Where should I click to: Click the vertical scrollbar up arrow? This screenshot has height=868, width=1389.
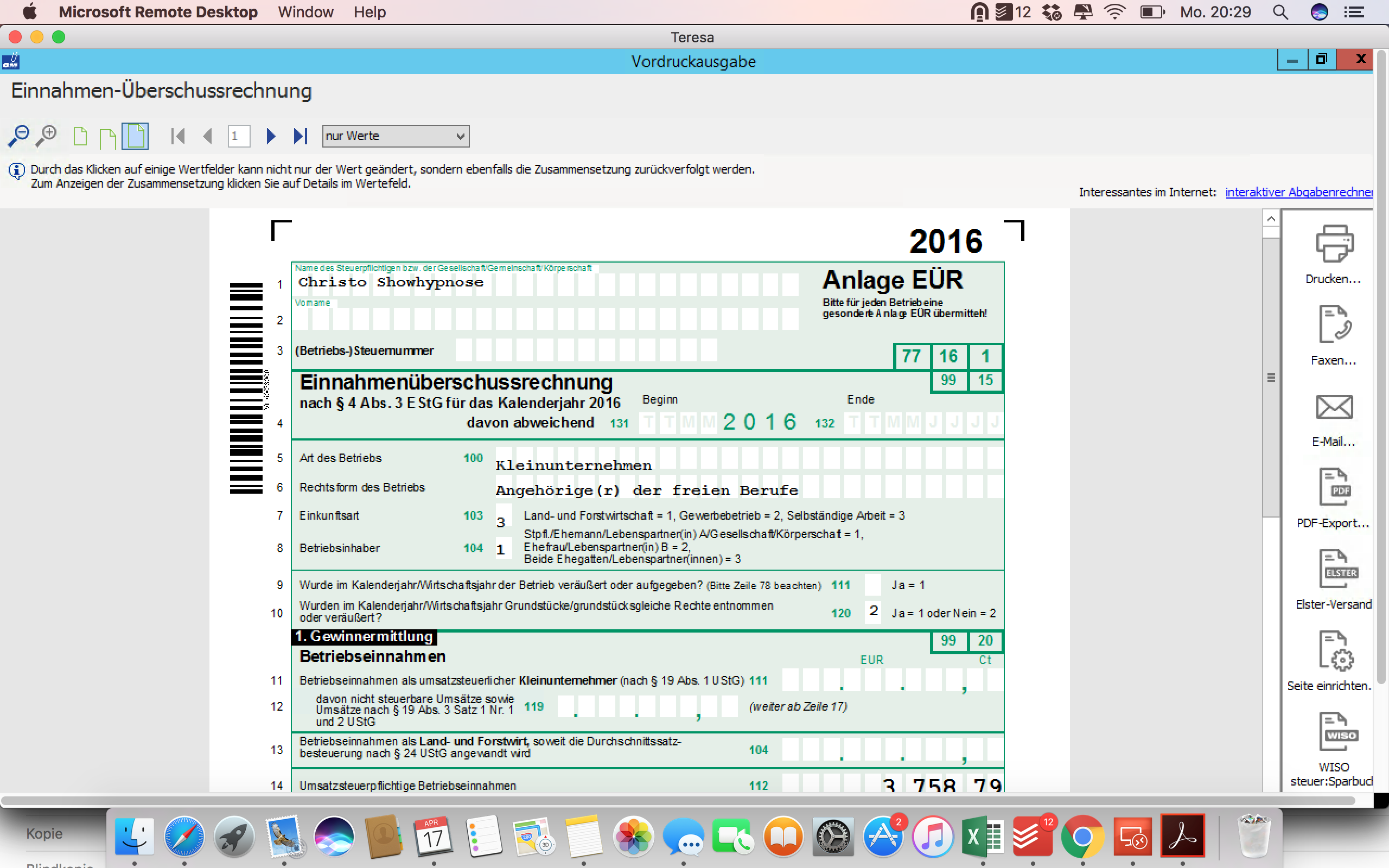(1271, 218)
